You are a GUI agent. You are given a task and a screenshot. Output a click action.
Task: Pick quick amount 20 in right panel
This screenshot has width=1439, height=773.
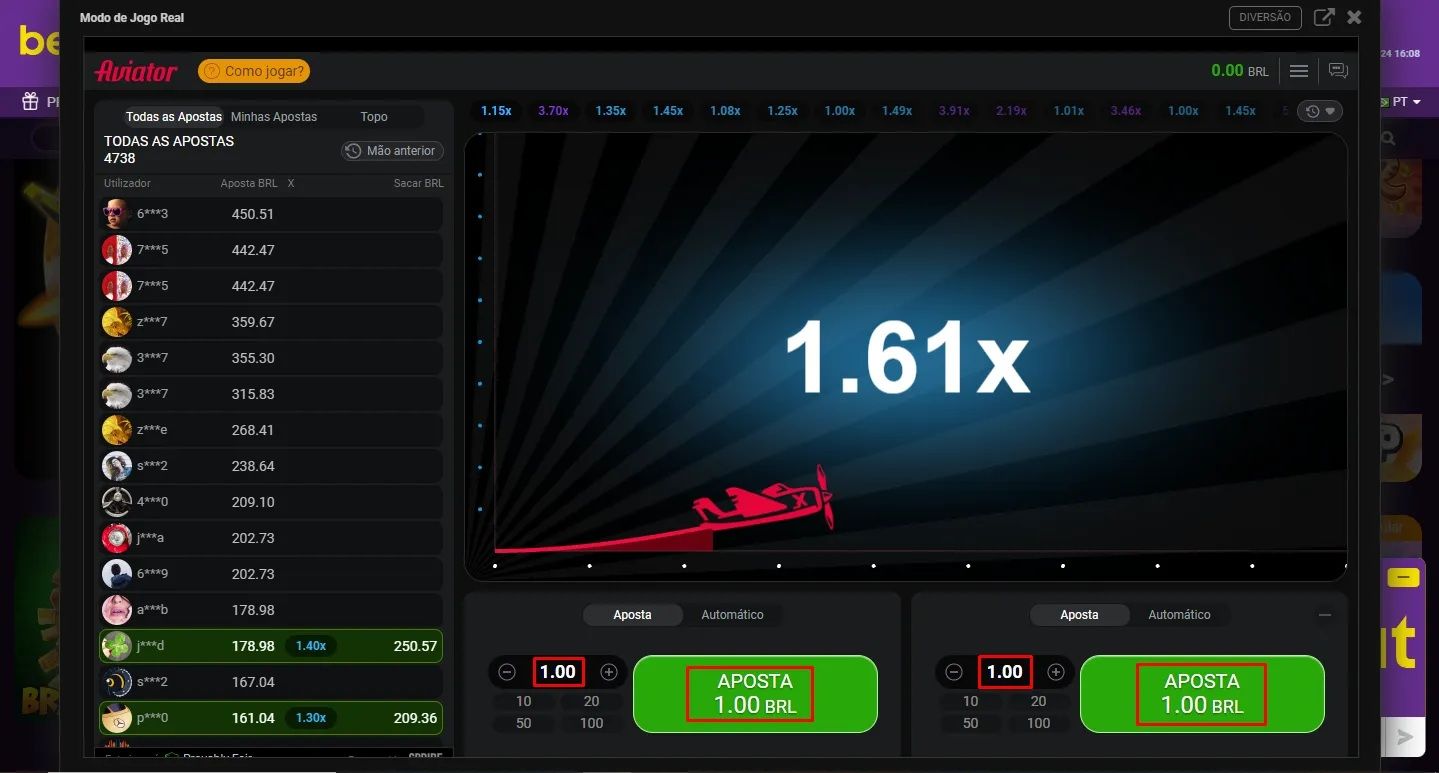coord(1038,701)
